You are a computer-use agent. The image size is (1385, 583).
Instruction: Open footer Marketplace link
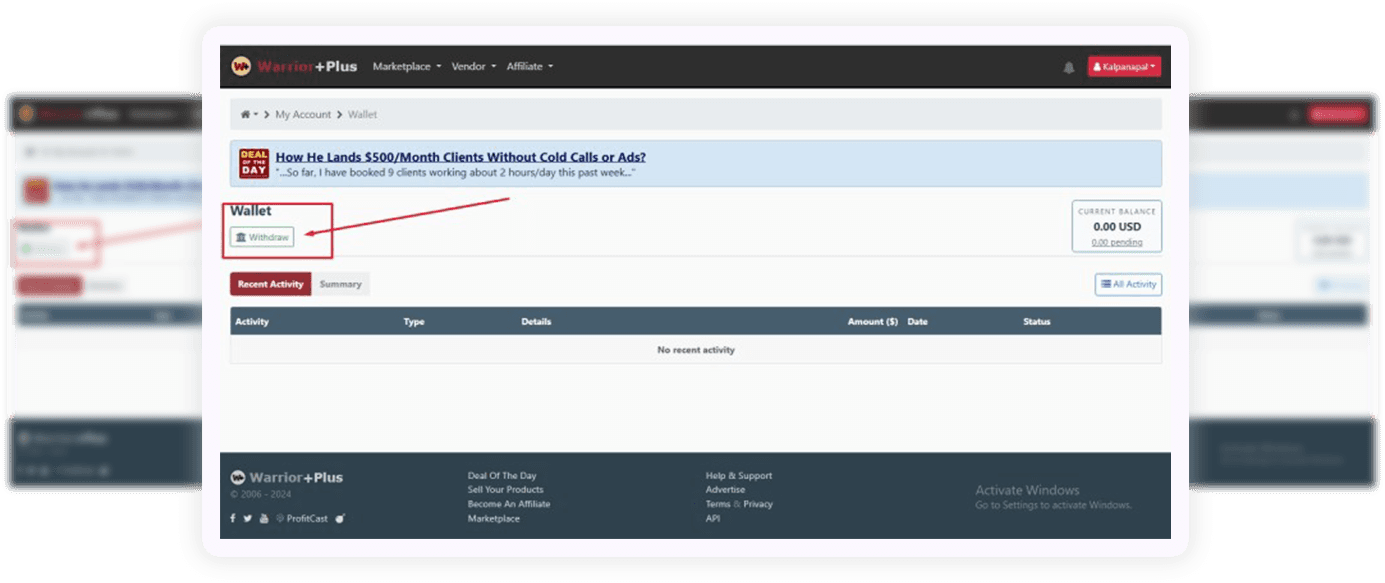click(494, 519)
